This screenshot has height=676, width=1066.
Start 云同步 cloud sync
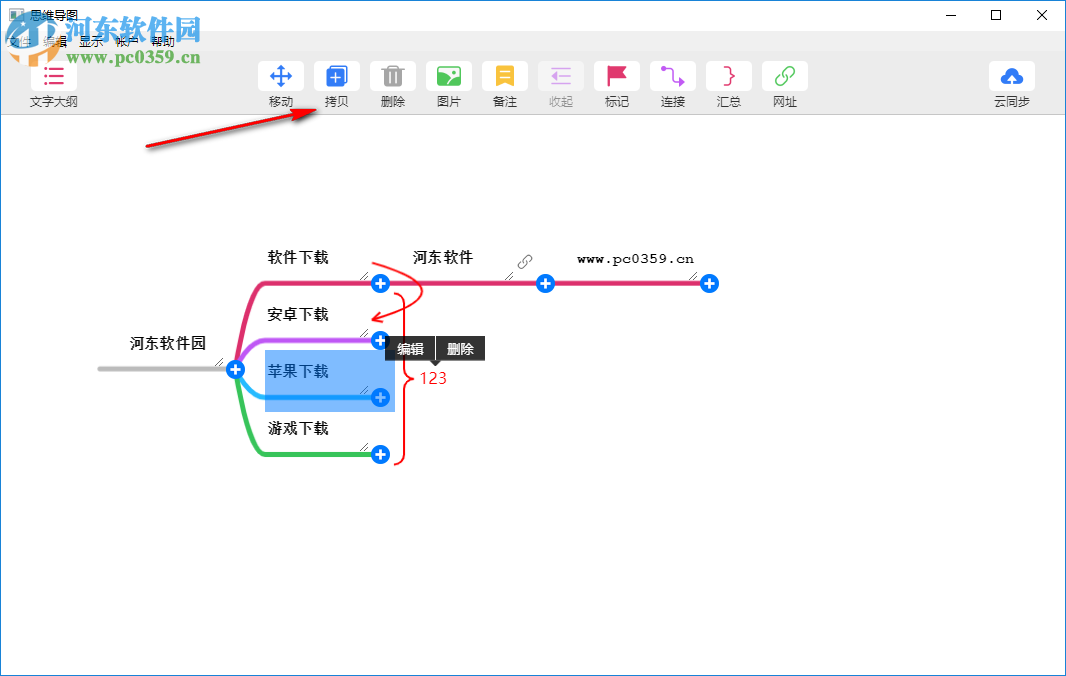[1012, 76]
